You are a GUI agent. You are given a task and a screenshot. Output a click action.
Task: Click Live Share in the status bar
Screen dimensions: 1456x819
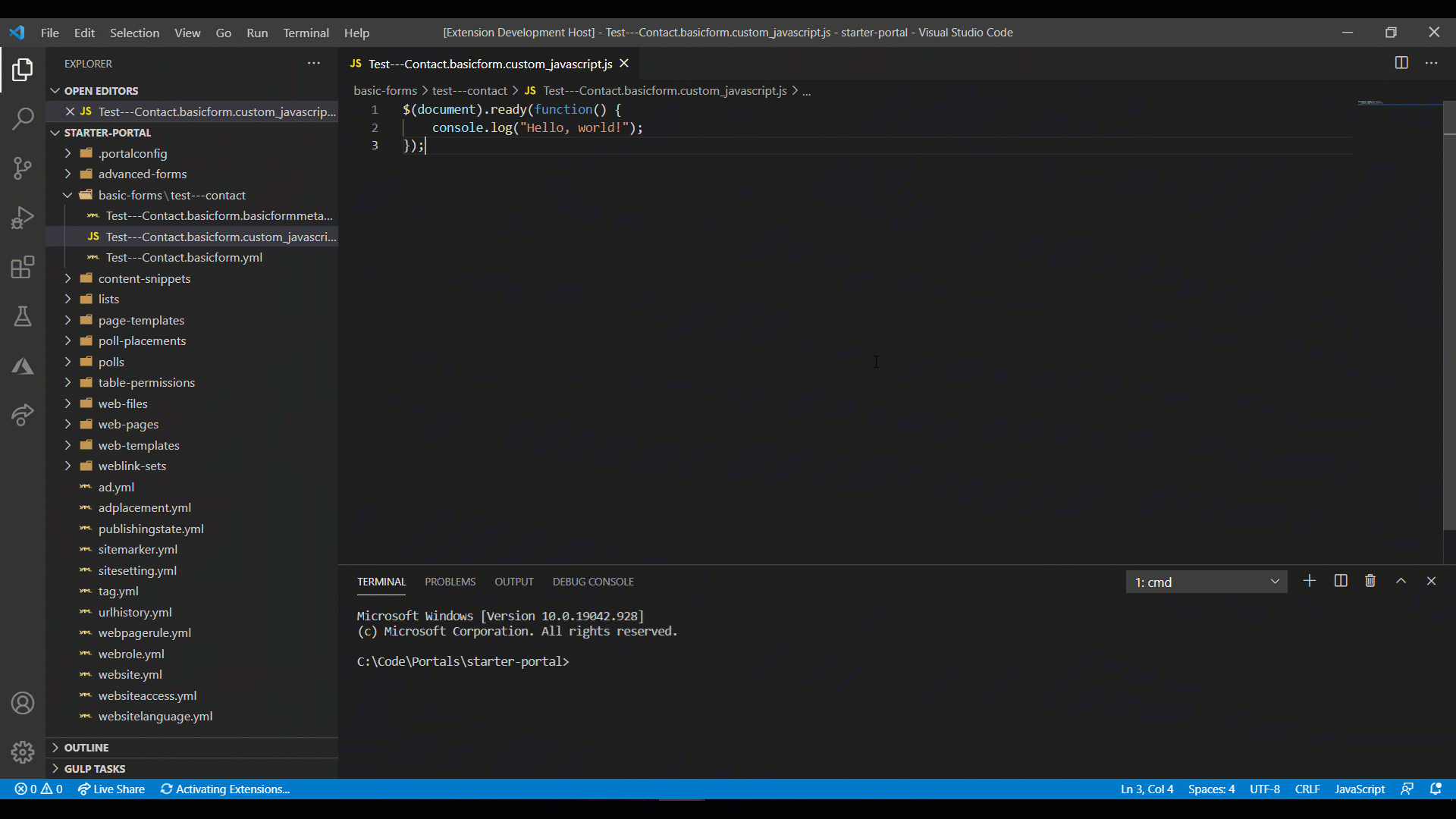point(111,789)
